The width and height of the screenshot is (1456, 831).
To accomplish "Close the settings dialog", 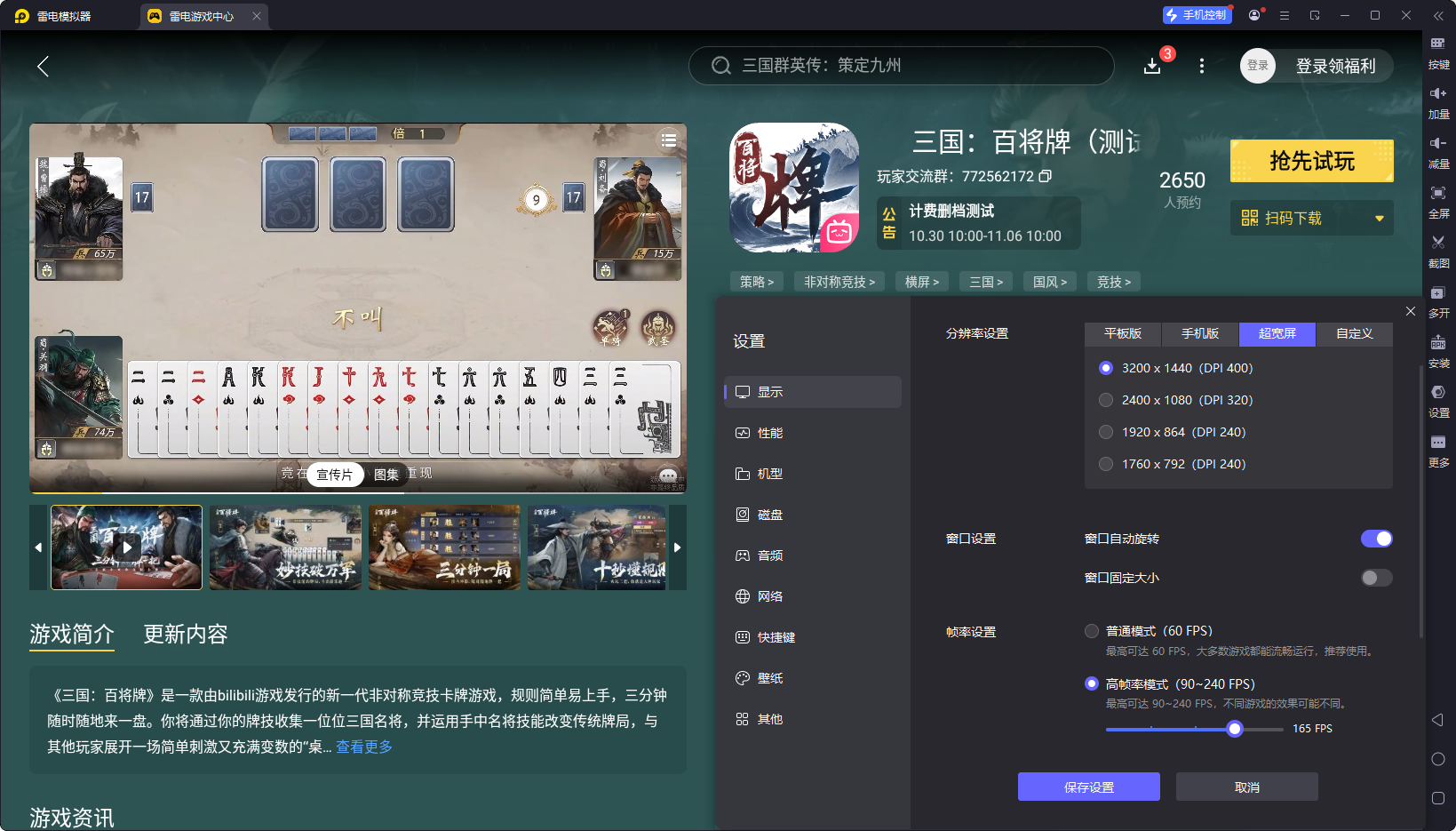I will click(1411, 311).
